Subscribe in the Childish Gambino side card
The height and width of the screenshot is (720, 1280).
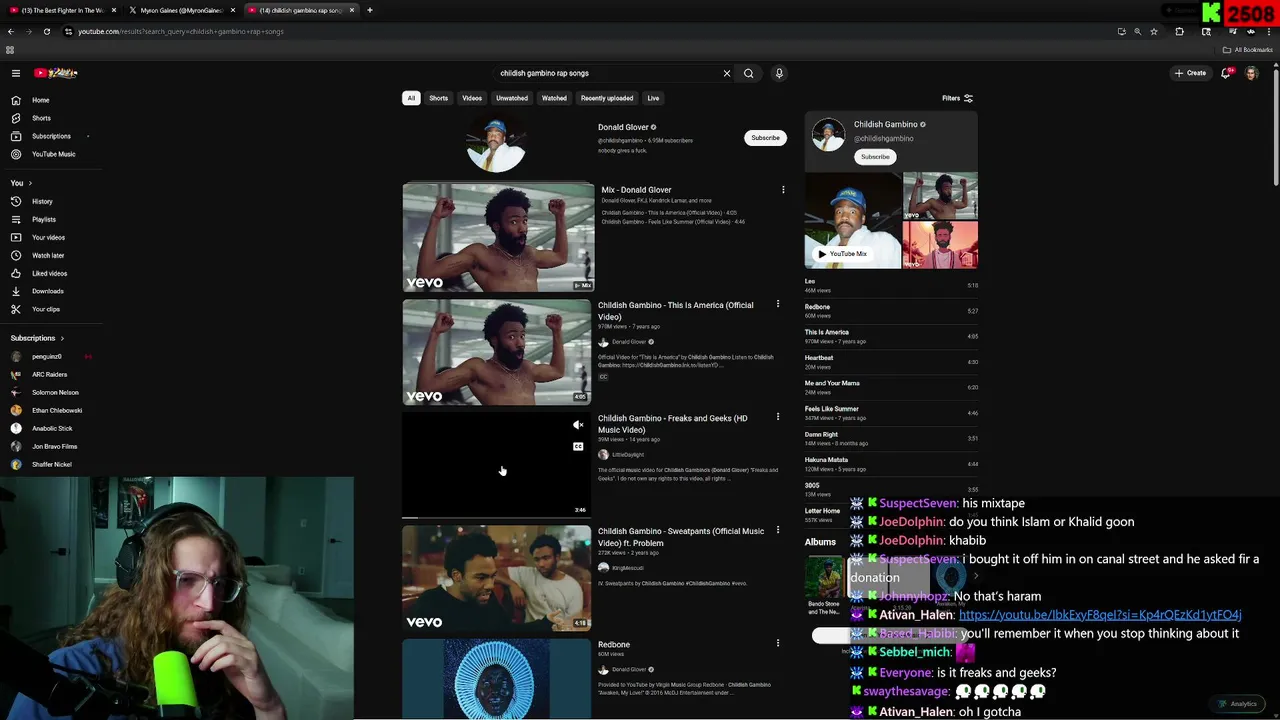875,157
